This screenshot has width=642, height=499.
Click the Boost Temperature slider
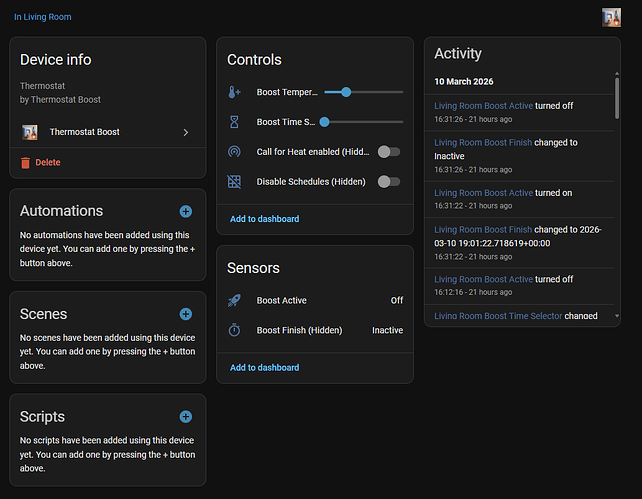(x=363, y=92)
